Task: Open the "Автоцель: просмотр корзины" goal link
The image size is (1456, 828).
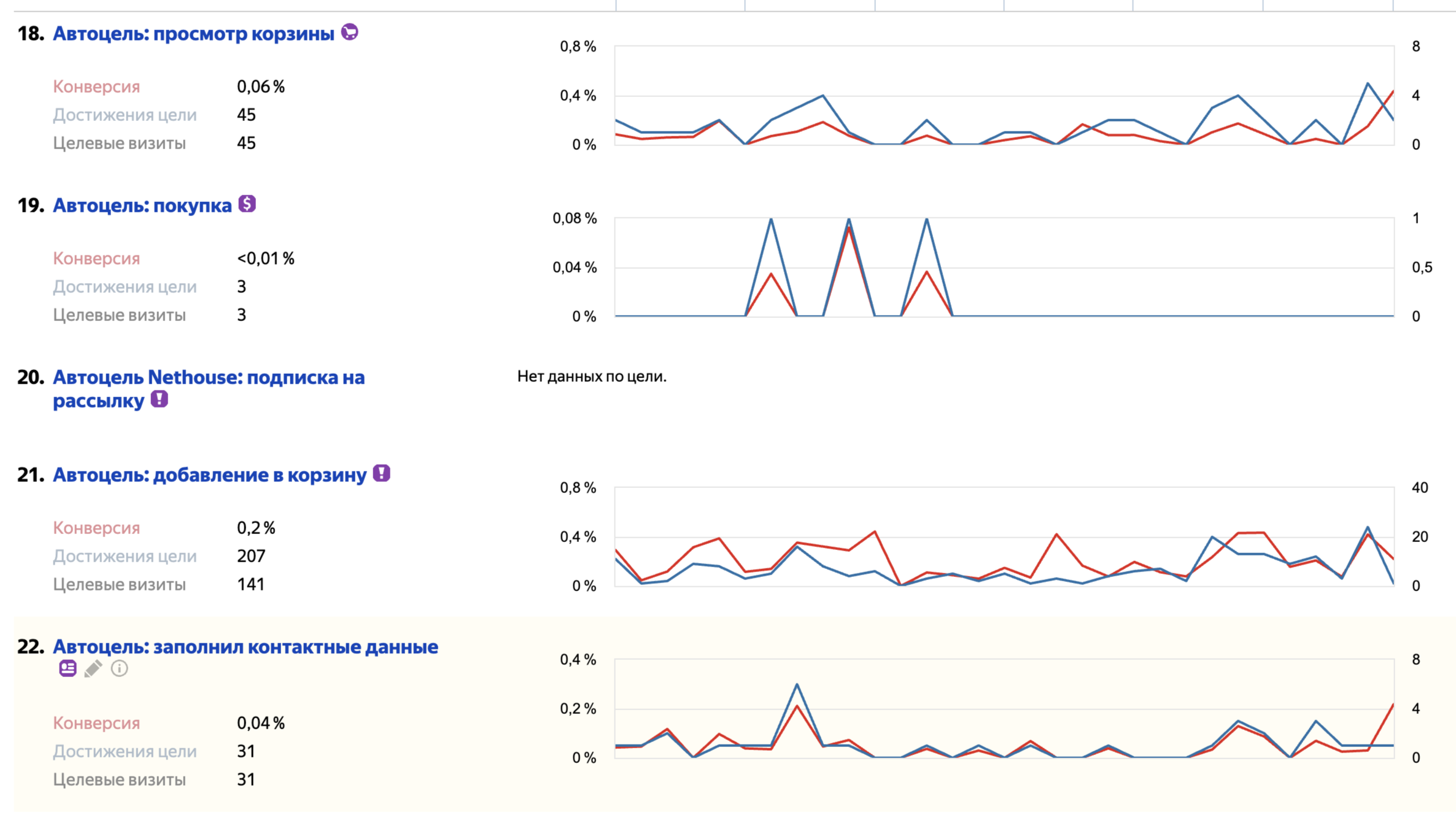Action: click(x=193, y=34)
